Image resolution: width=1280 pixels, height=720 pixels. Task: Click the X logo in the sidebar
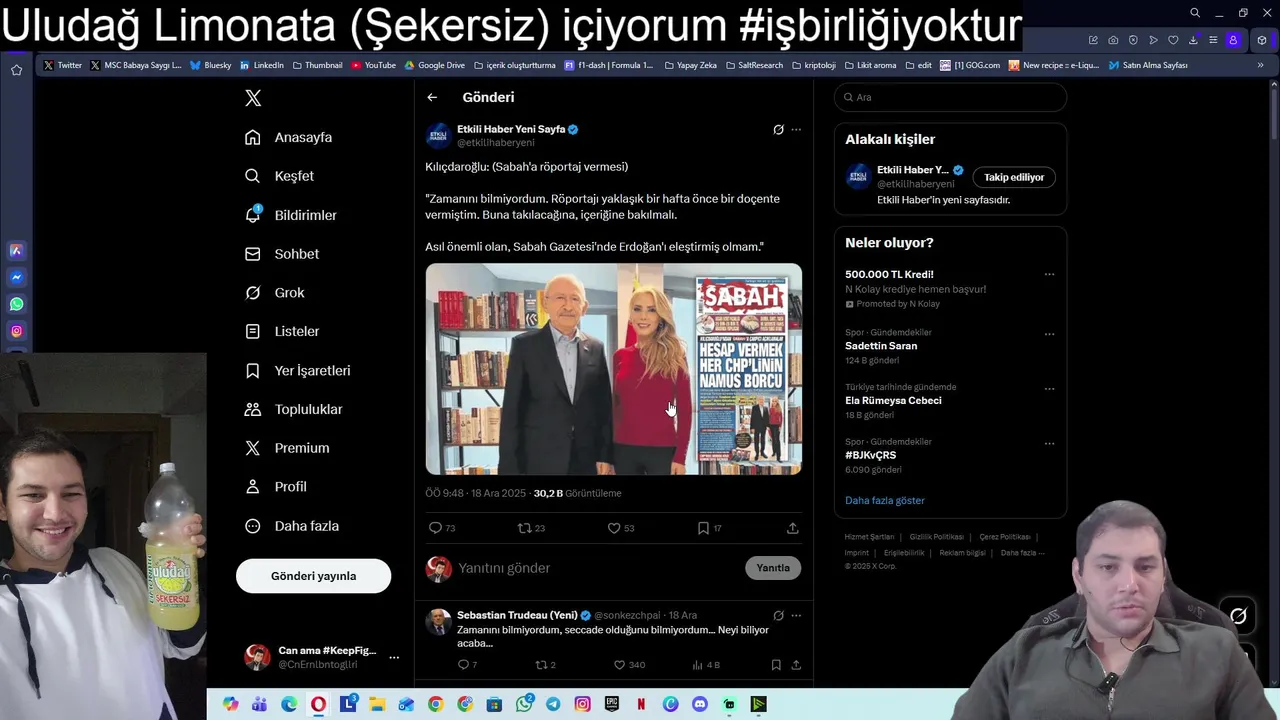(x=253, y=98)
